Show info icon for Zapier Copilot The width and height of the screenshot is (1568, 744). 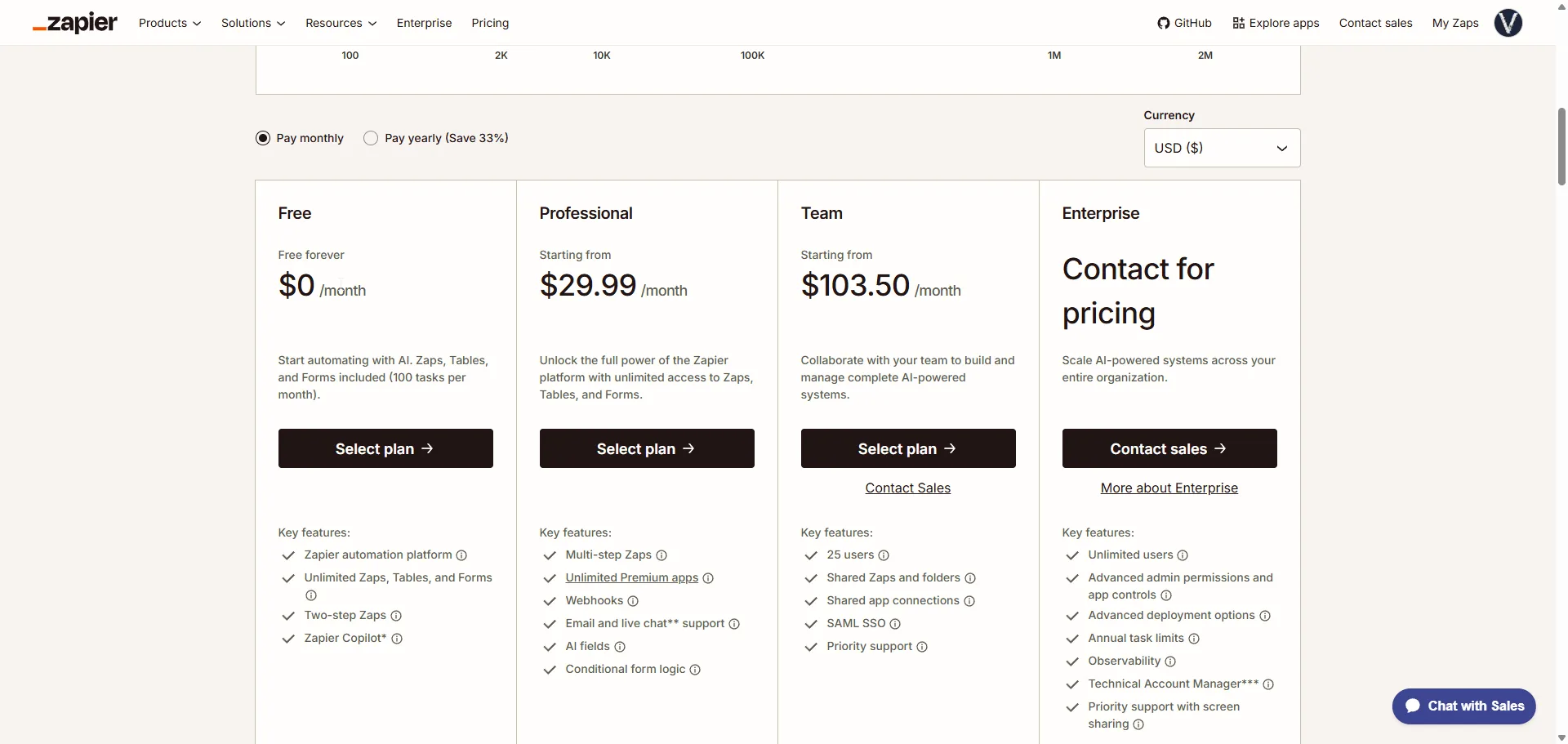pyautogui.click(x=397, y=639)
